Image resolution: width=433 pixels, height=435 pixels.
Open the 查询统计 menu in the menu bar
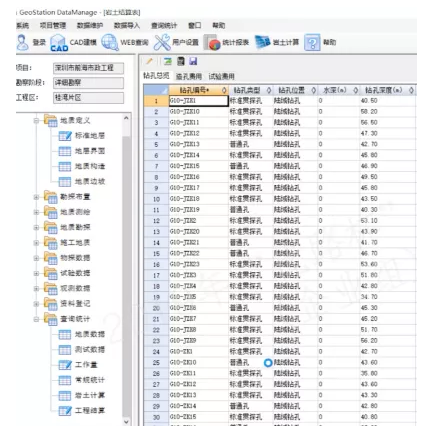[164, 25]
